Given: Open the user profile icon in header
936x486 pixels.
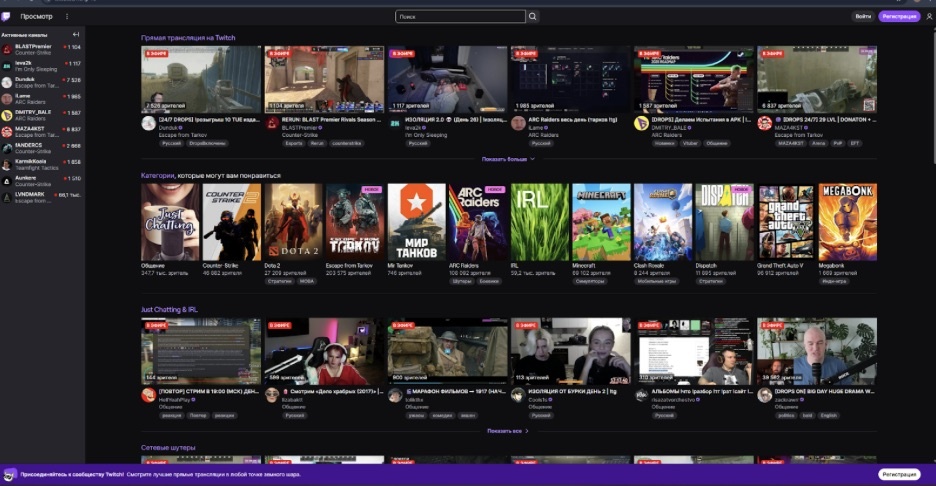Looking at the screenshot, I should click(x=929, y=17).
